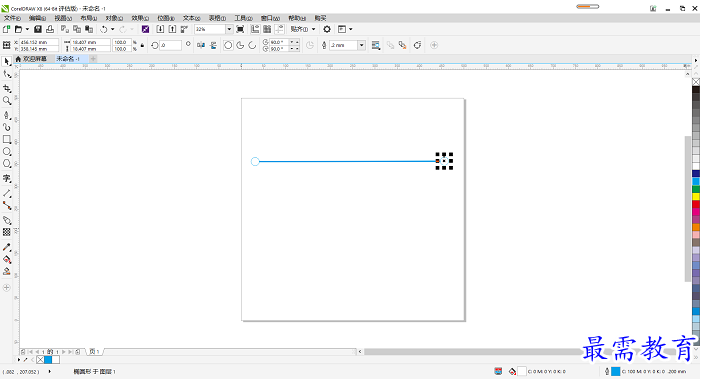This screenshot has height=380, width=704.
Task: Open the Effects menu
Action: tap(140, 18)
